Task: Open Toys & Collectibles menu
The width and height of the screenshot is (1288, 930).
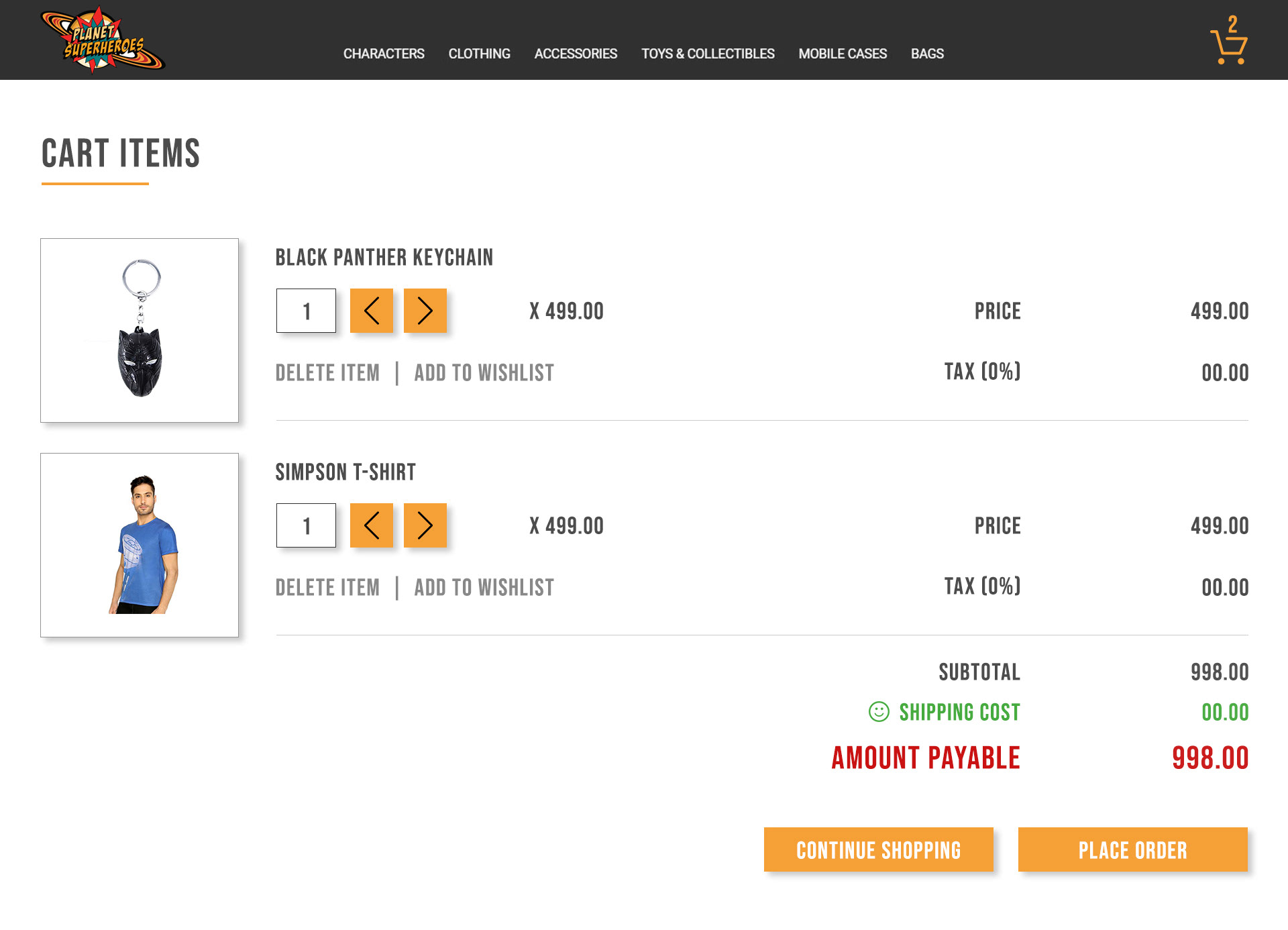Action: [x=708, y=54]
